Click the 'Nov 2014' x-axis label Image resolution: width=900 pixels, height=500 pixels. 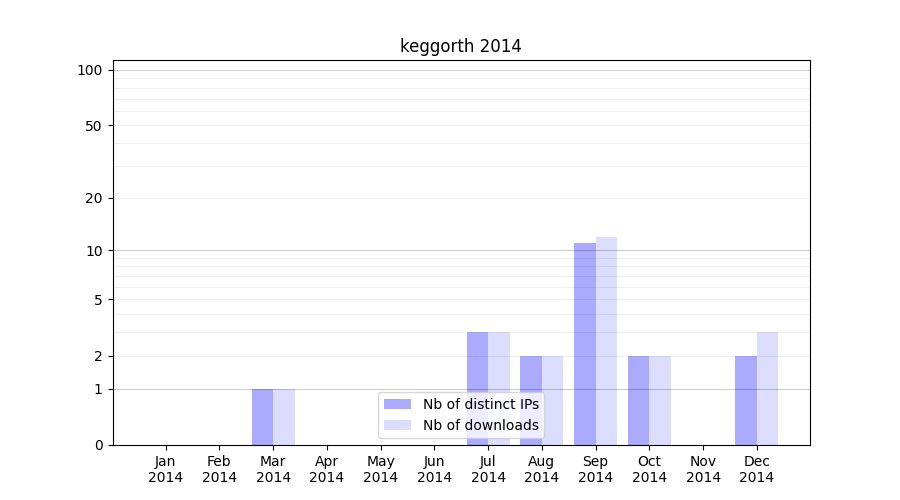tap(703, 469)
